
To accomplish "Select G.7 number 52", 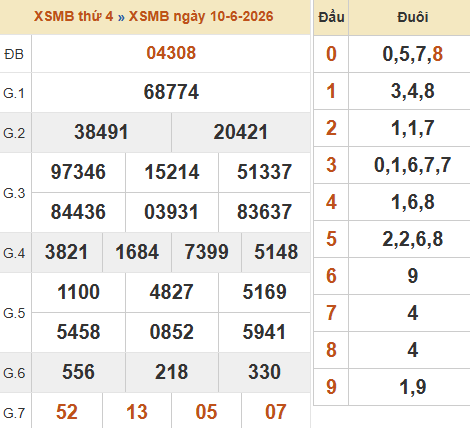I will [67, 412].
